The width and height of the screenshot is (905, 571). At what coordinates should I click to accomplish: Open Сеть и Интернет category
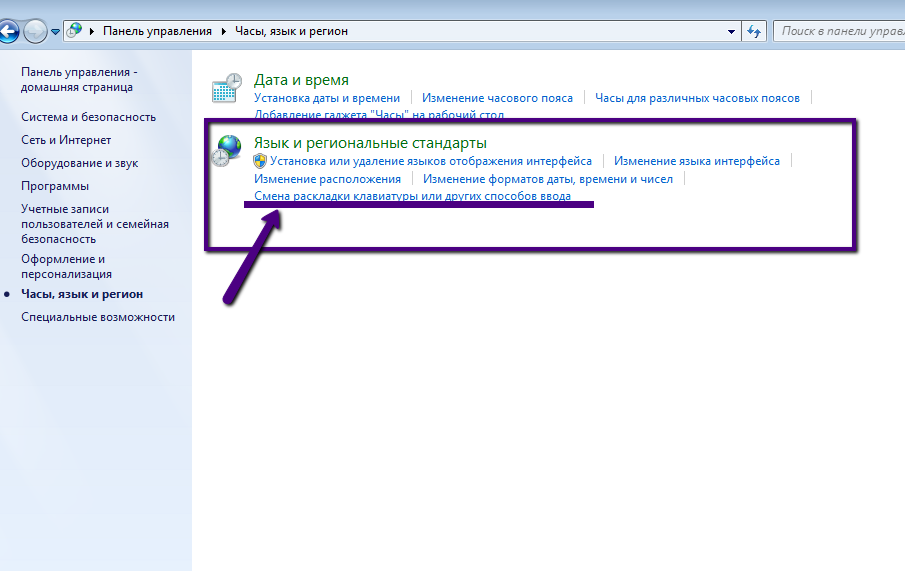(66, 140)
